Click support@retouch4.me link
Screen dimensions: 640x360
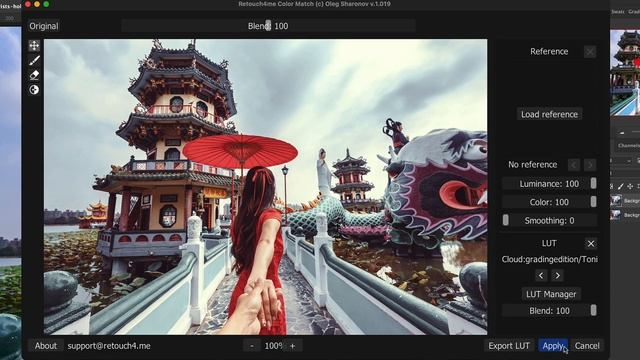[109, 346]
